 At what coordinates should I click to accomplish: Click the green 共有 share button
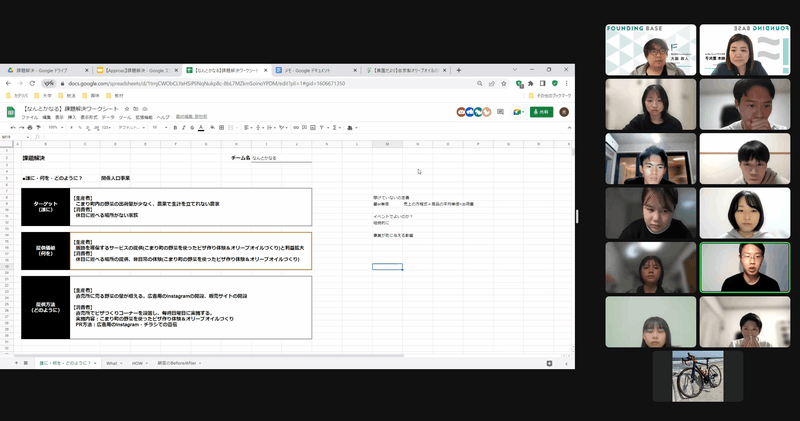[541, 112]
